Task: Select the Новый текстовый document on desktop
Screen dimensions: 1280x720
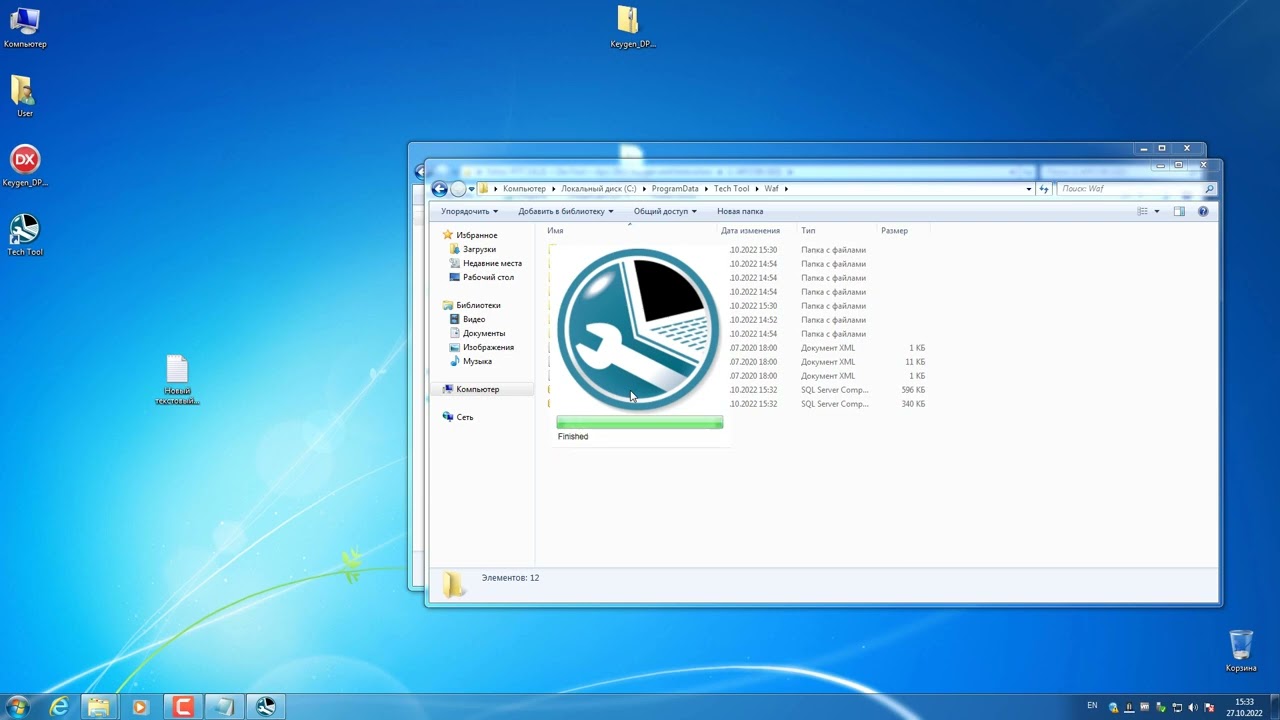Action: 177,380
